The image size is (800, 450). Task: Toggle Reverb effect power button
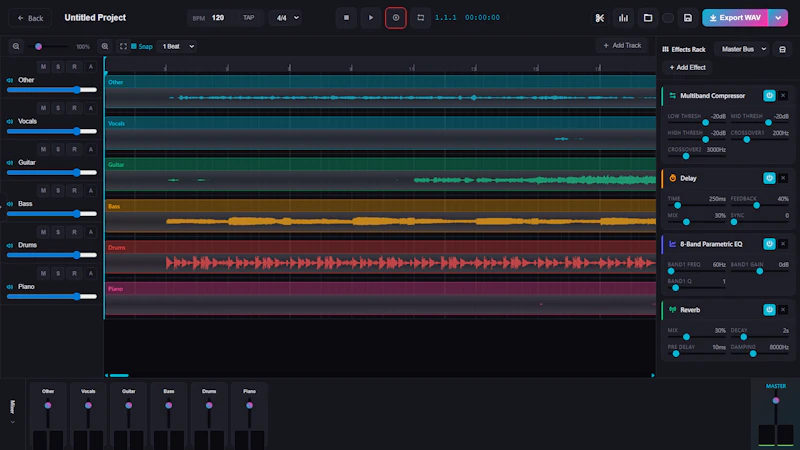(769, 310)
